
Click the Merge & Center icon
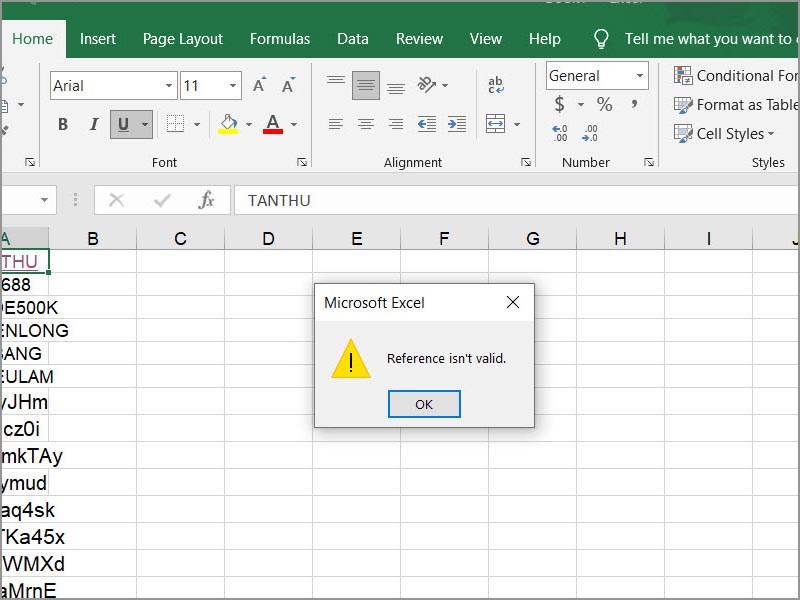(x=495, y=124)
